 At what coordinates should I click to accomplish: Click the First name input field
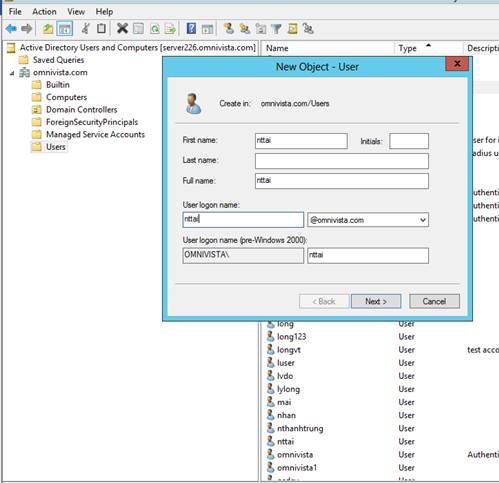click(x=301, y=141)
